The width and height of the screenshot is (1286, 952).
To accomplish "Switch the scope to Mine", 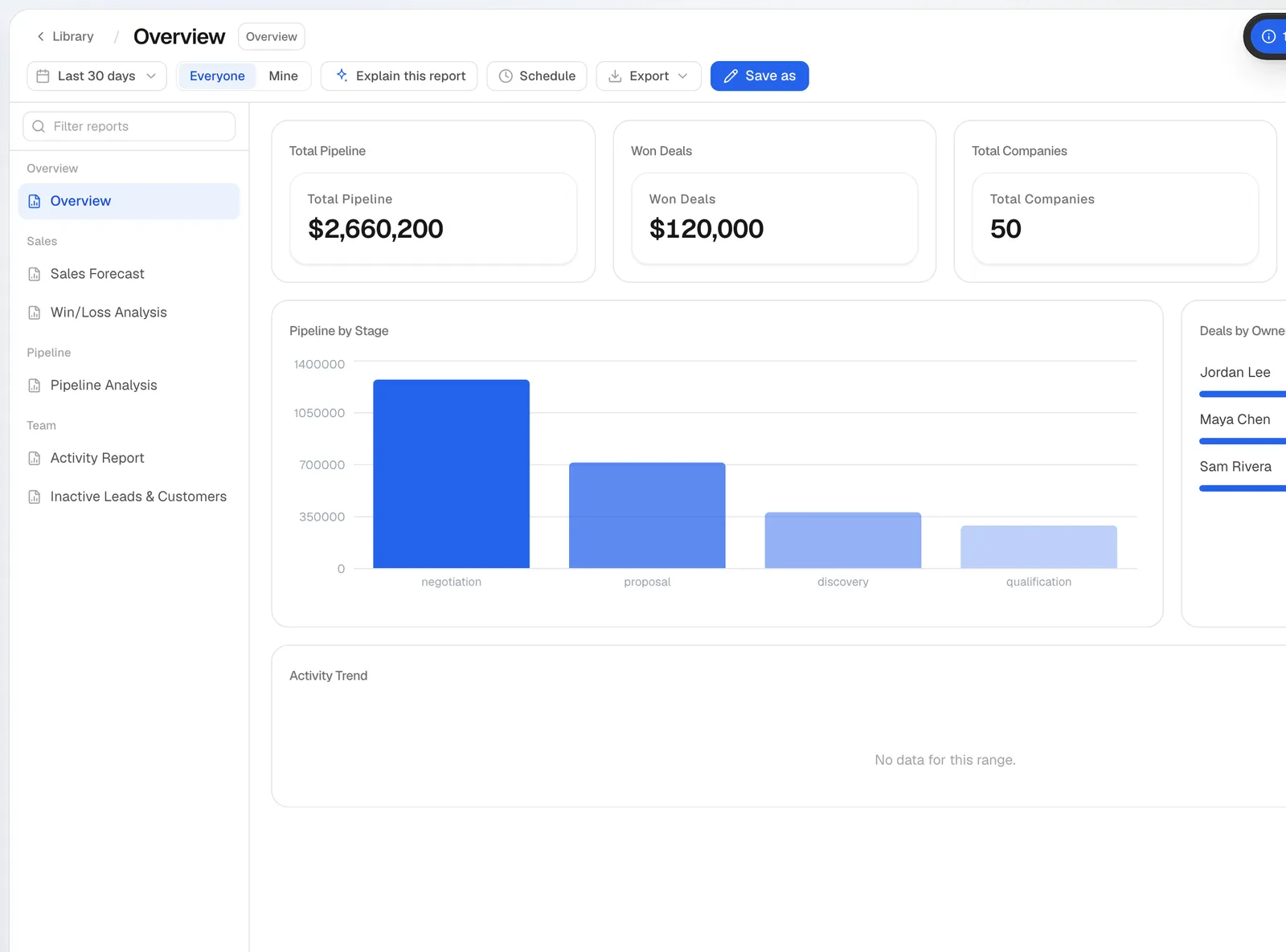I will tap(283, 76).
